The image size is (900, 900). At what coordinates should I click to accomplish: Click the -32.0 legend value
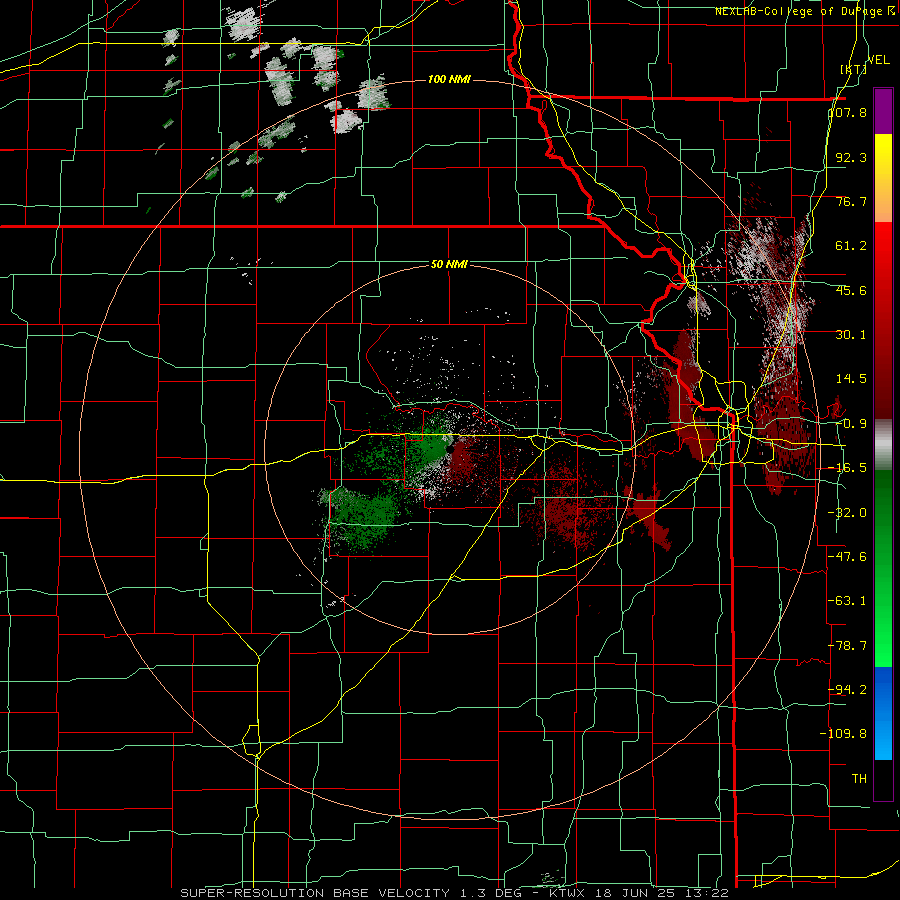click(x=848, y=513)
